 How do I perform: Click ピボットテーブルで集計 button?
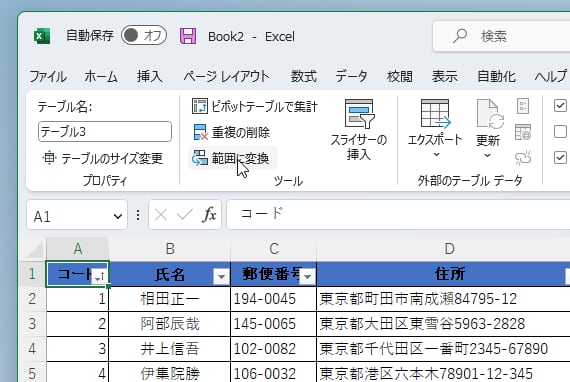pos(255,106)
